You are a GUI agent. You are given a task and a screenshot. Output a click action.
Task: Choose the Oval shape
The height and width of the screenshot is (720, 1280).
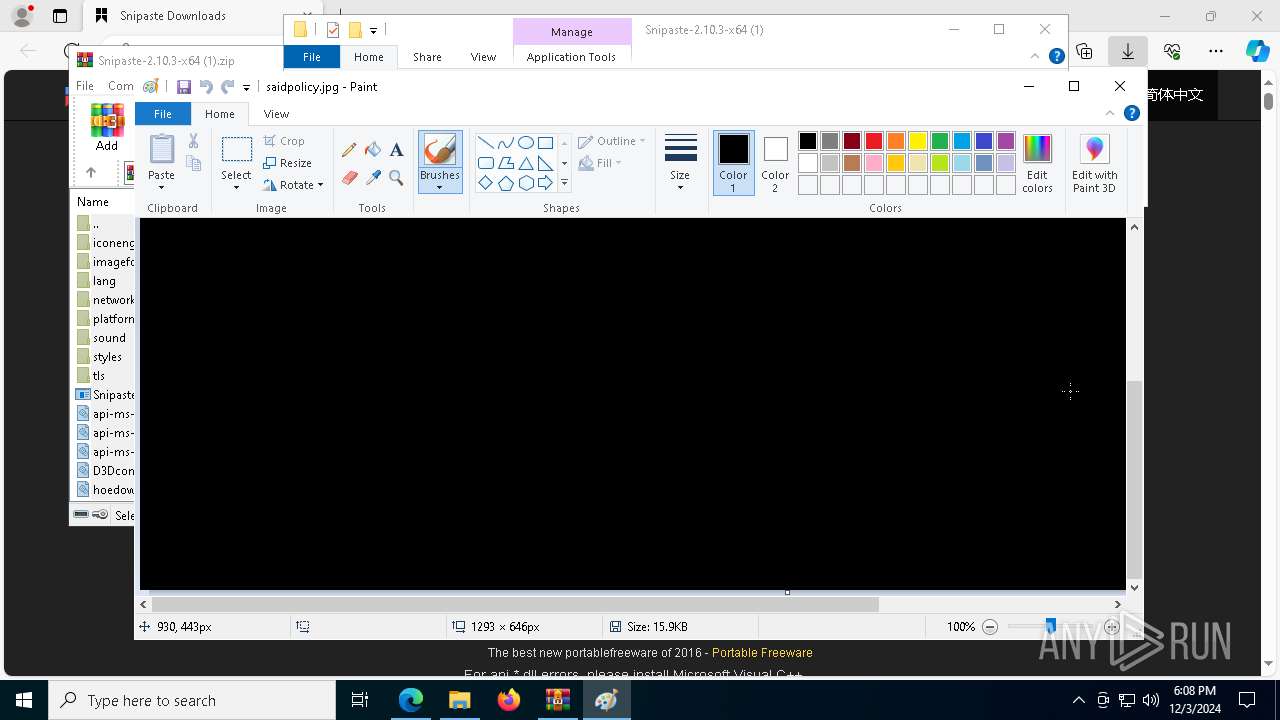pyautogui.click(x=525, y=143)
